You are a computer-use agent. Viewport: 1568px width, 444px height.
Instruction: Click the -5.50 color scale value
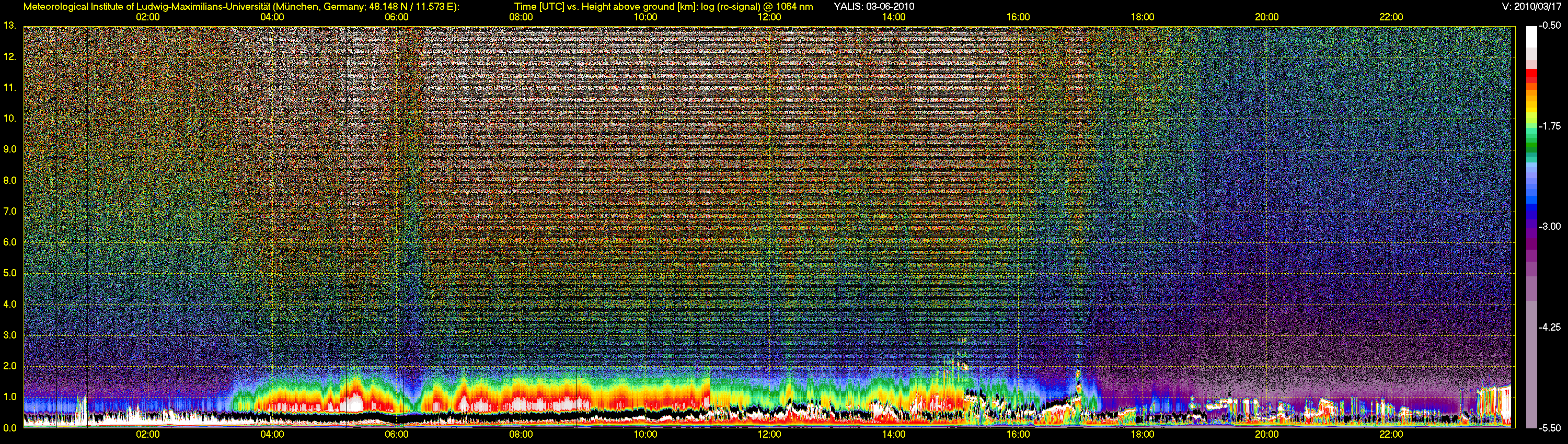tap(1550, 428)
